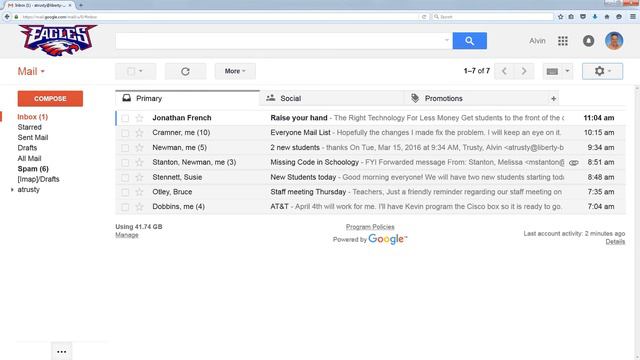Open the Drafts folder

pyautogui.click(x=27, y=148)
